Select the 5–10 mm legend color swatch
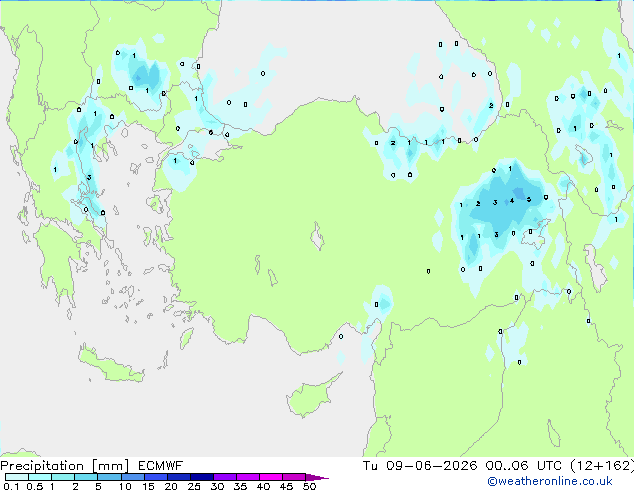Viewport: 634px width, 490px height. [x=109, y=477]
